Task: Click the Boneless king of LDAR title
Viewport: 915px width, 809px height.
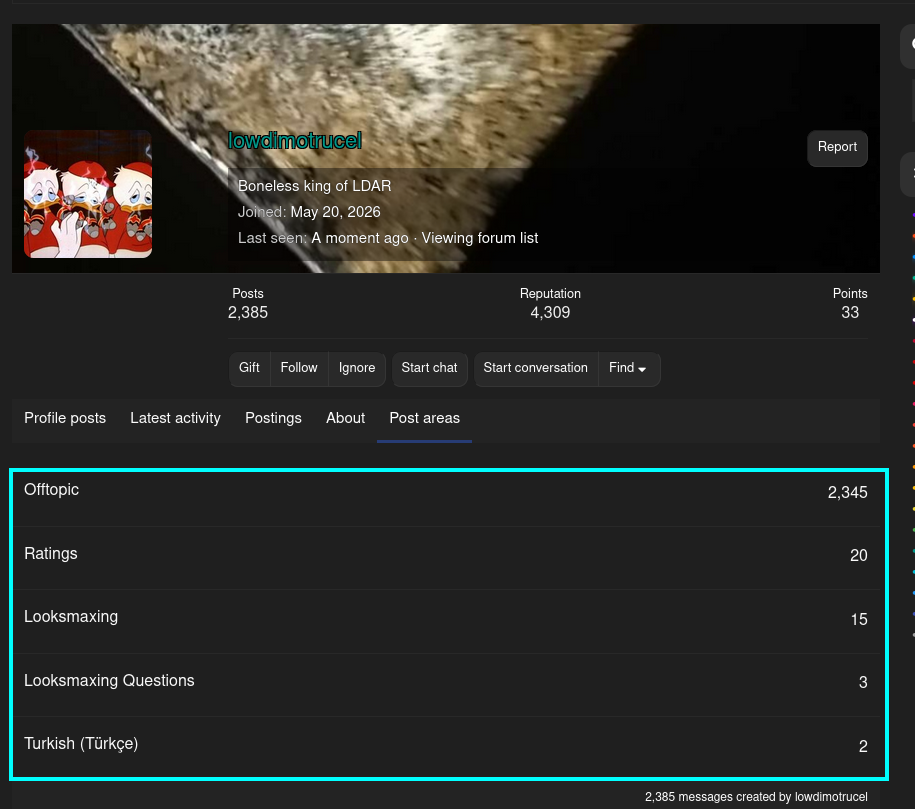Action: coord(315,186)
